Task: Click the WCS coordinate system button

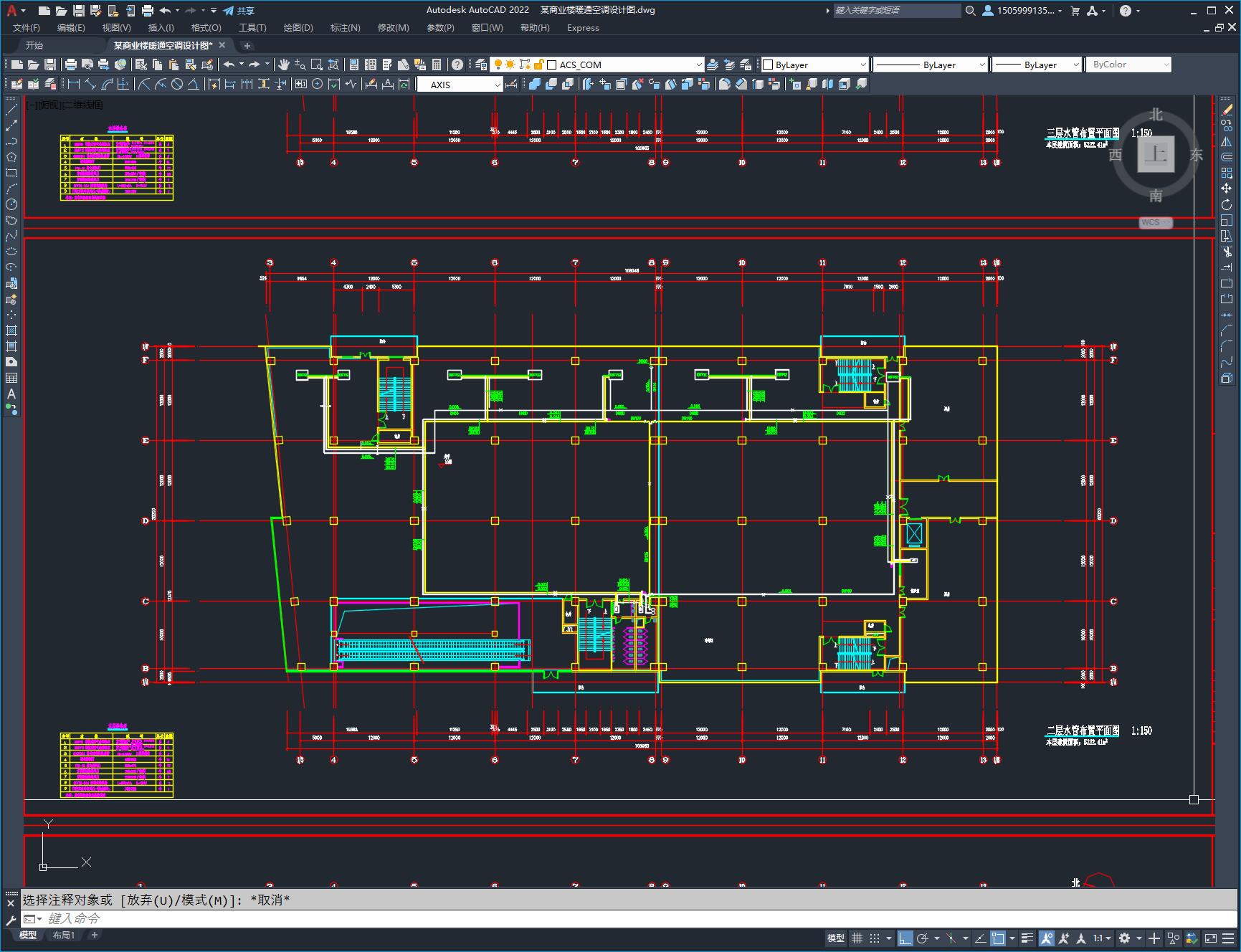Action: pyautogui.click(x=1156, y=222)
